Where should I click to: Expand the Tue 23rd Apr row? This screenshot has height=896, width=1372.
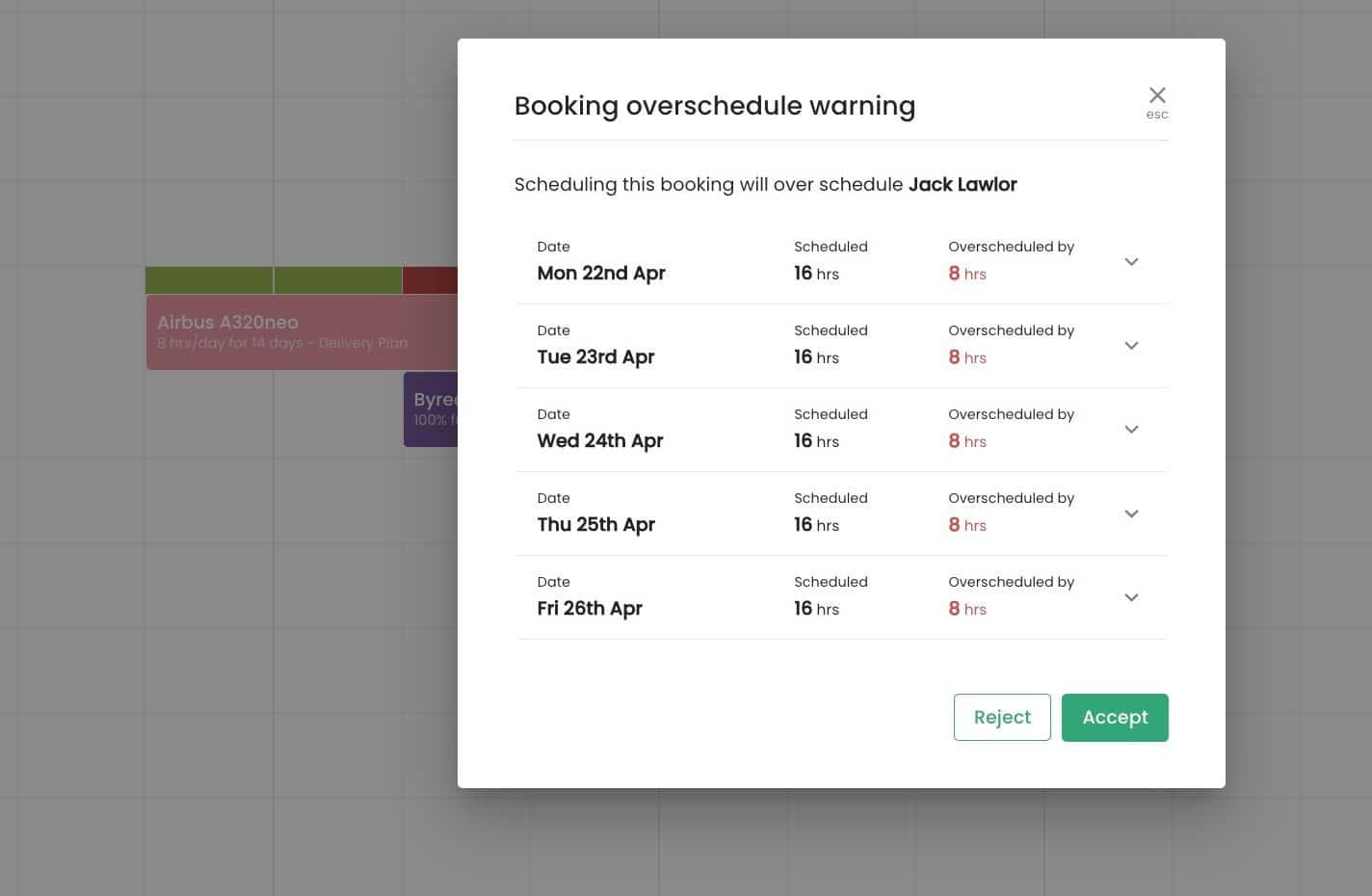[1131, 345]
